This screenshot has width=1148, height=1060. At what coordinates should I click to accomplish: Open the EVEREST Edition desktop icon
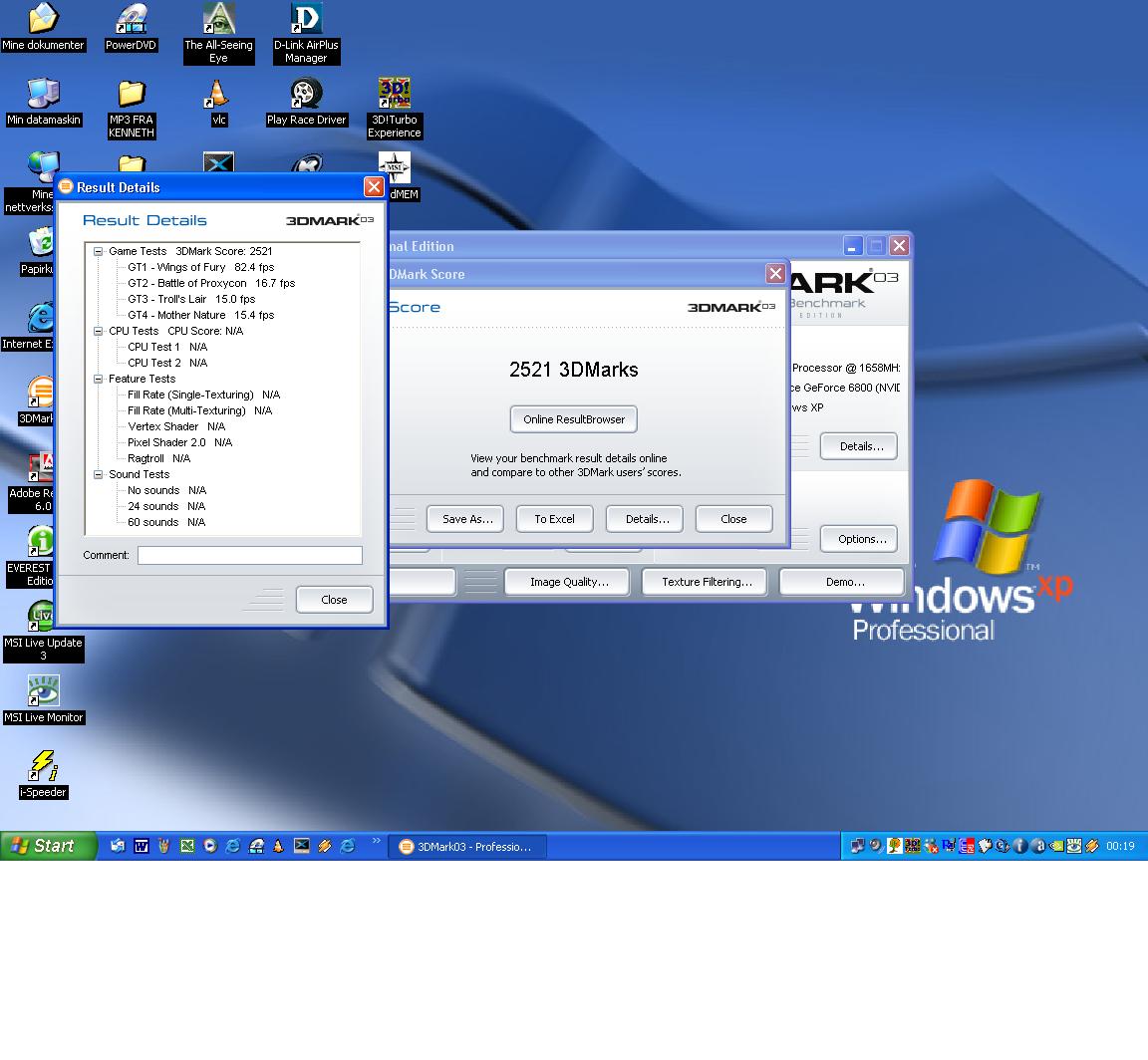29,556
